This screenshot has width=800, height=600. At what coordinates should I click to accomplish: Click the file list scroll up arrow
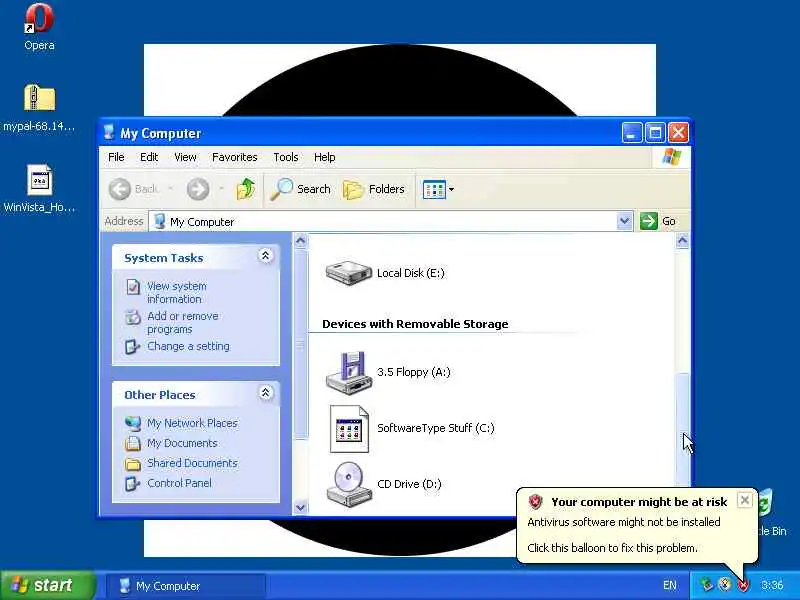tap(682, 240)
